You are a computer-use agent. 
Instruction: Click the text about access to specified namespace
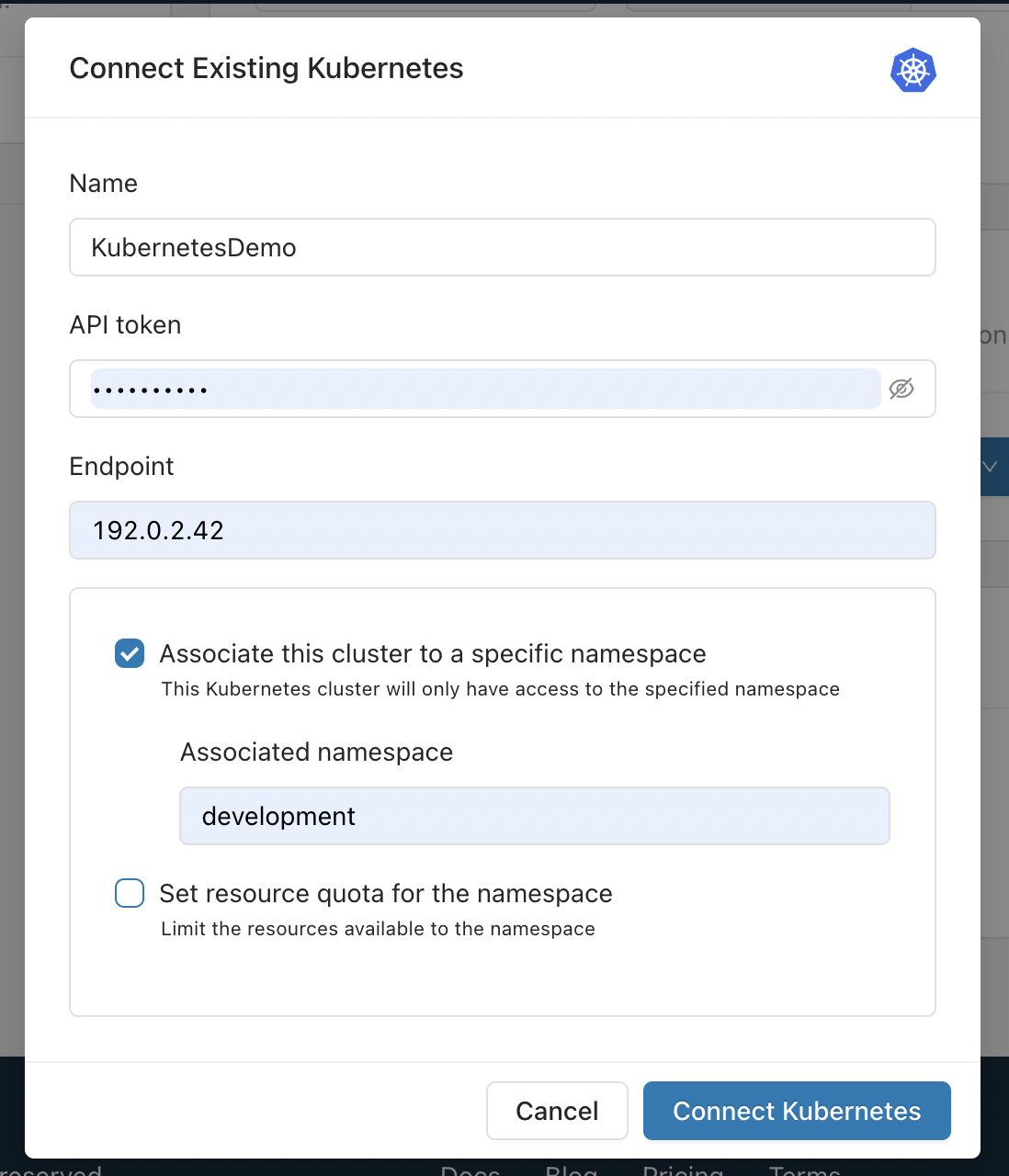tap(501, 689)
